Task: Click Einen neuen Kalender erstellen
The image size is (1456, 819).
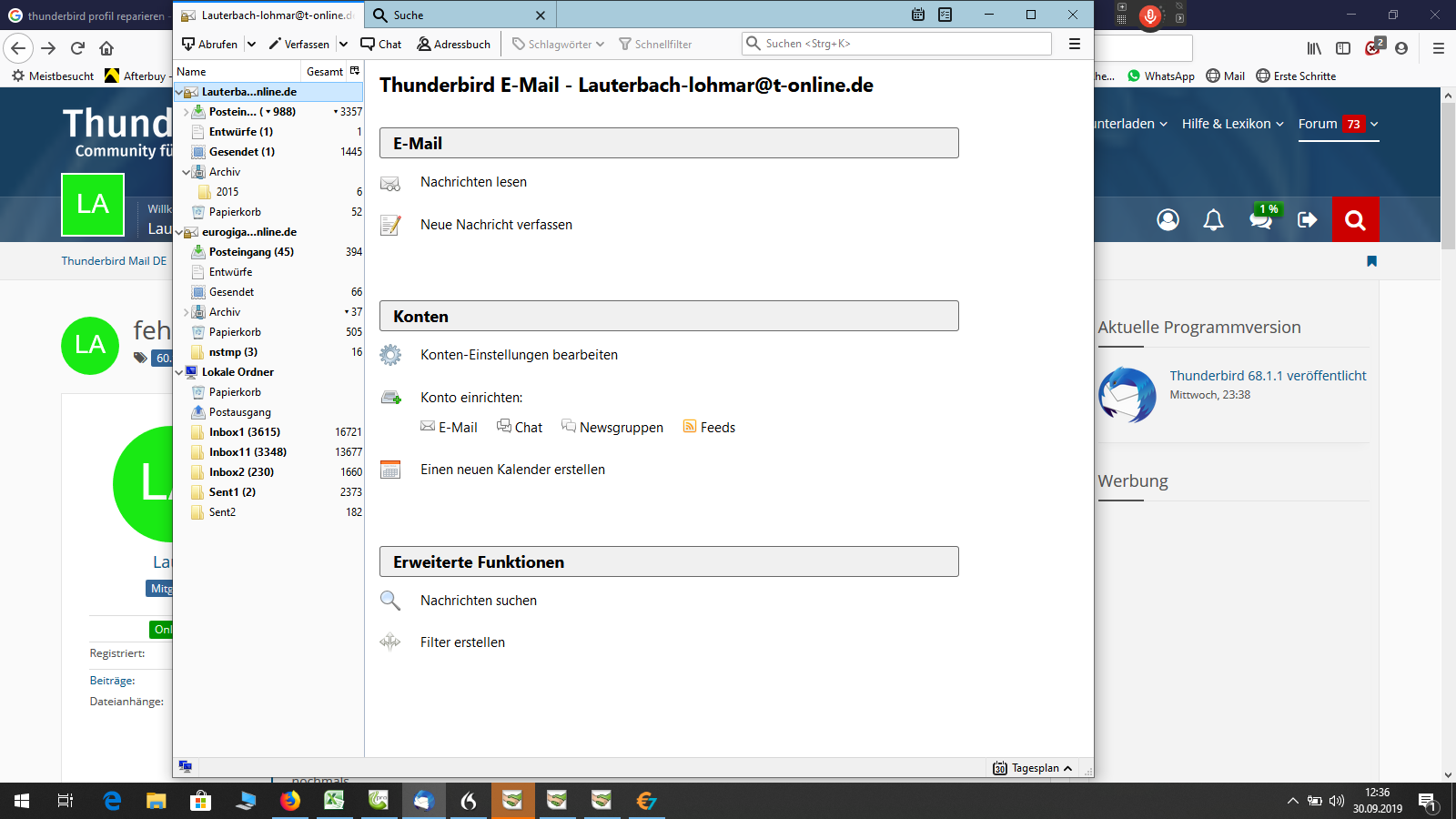Action: click(x=512, y=470)
